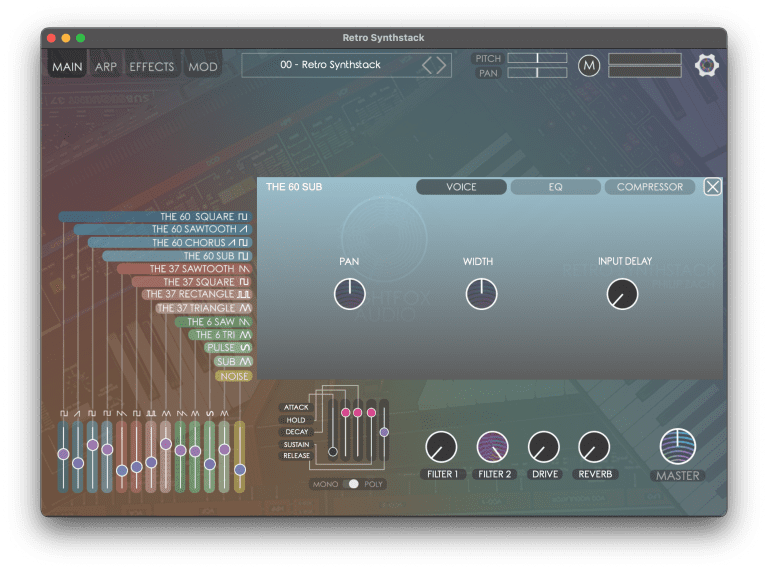Screen dimensions: 768x571
Task: Click the Filter 1 knob
Action: (441, 447)
